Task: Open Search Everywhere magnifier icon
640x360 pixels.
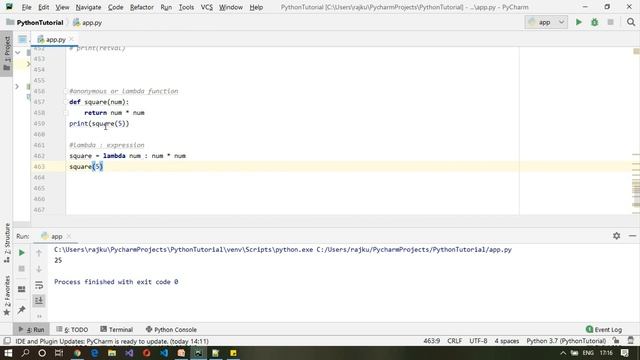Action: 631,22
